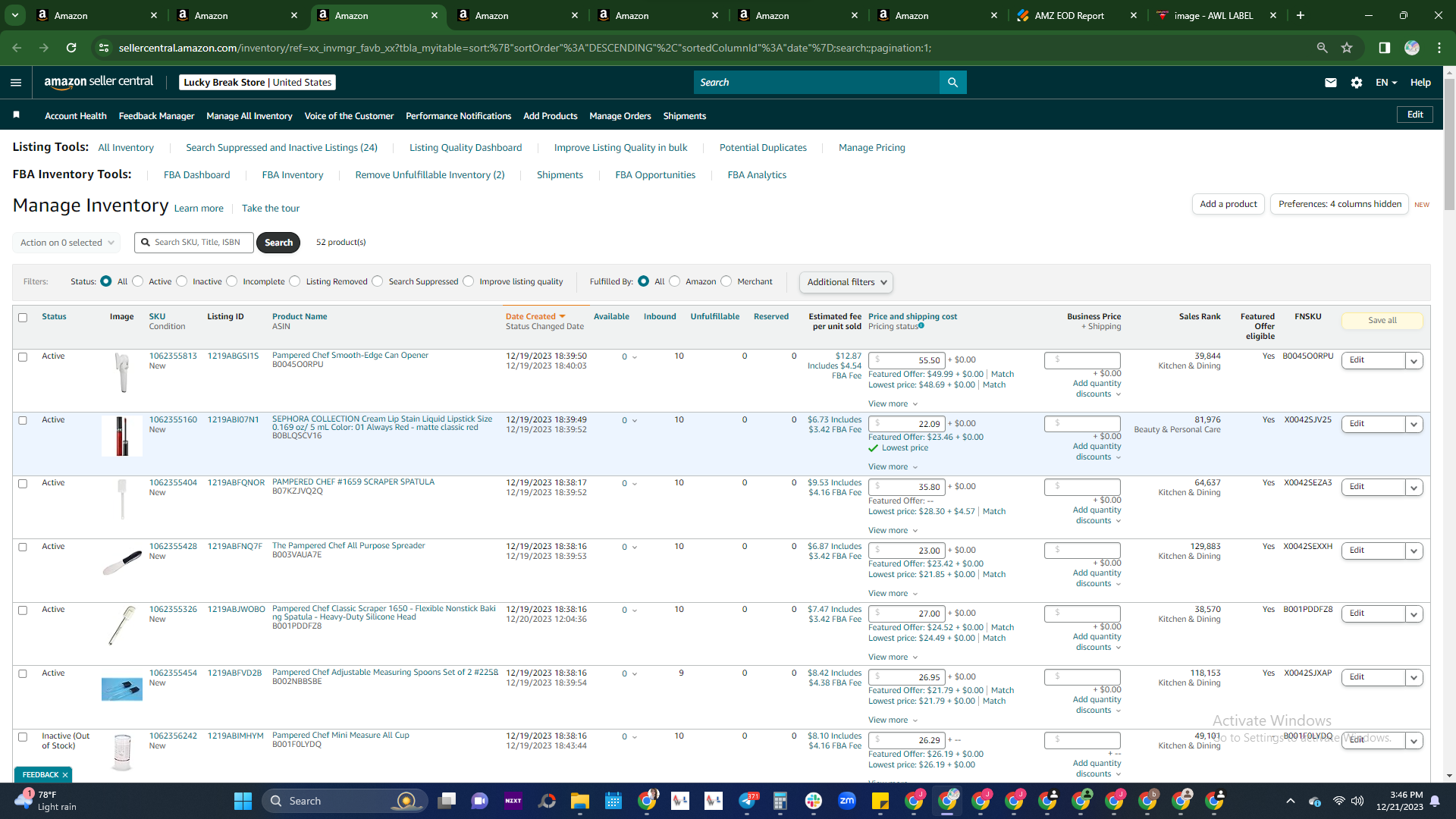The width and height of the screenshot is (1456, 819).
Task: Switch to the AMZ EOD Report tab
Action: click(1069, 15)
